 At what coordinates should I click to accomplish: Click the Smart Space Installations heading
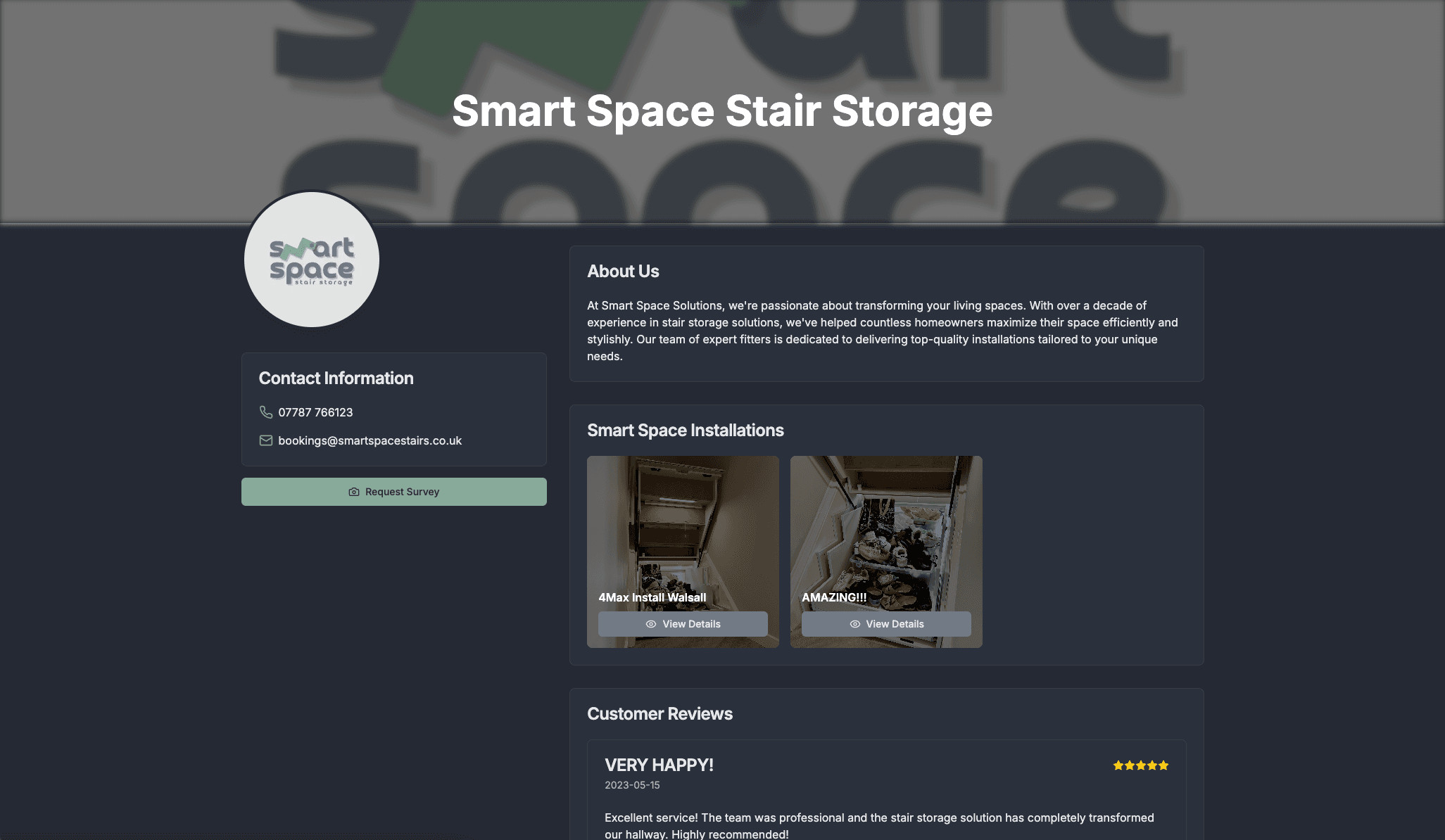686,431
